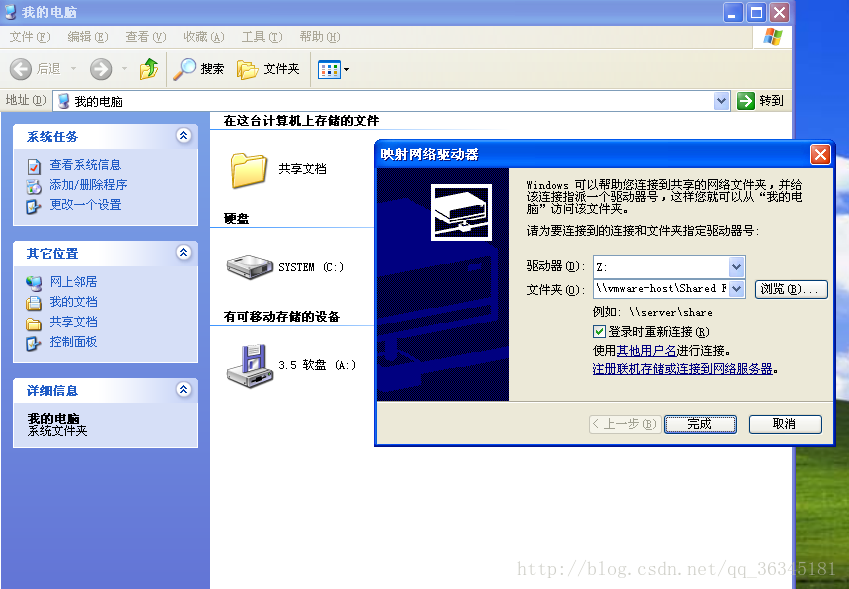Click the change a setting icon
849x589 pixels.
point(34,206)
